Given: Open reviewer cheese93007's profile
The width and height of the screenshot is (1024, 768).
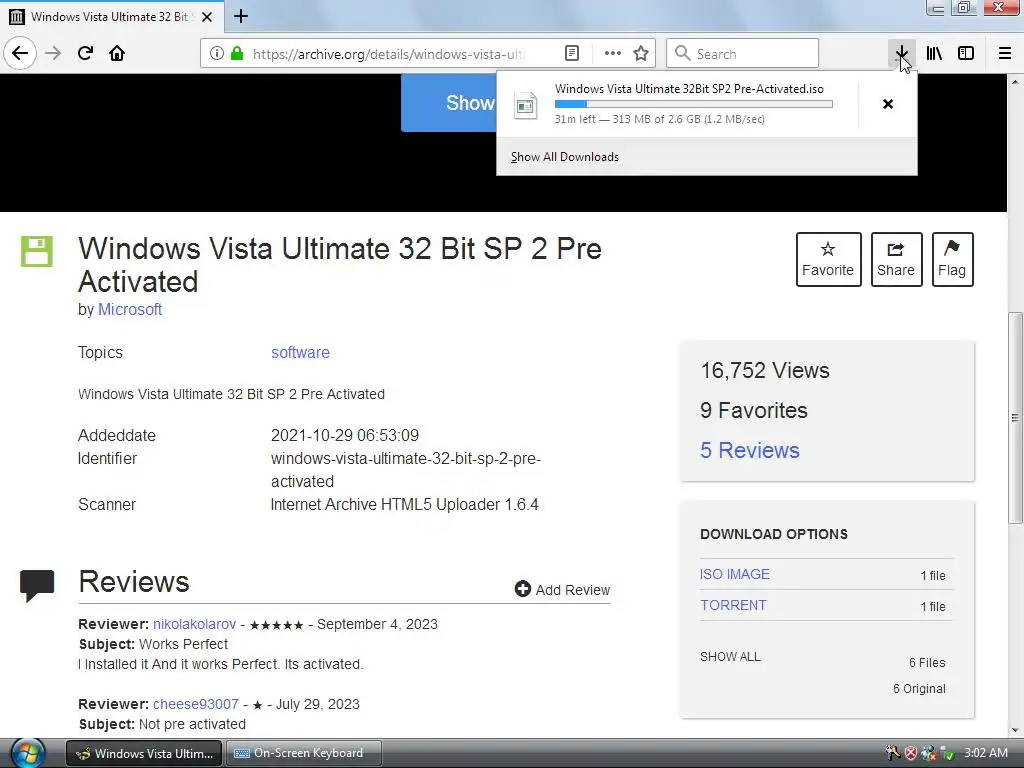Looking at the screenshot, I should click(196, 704).
